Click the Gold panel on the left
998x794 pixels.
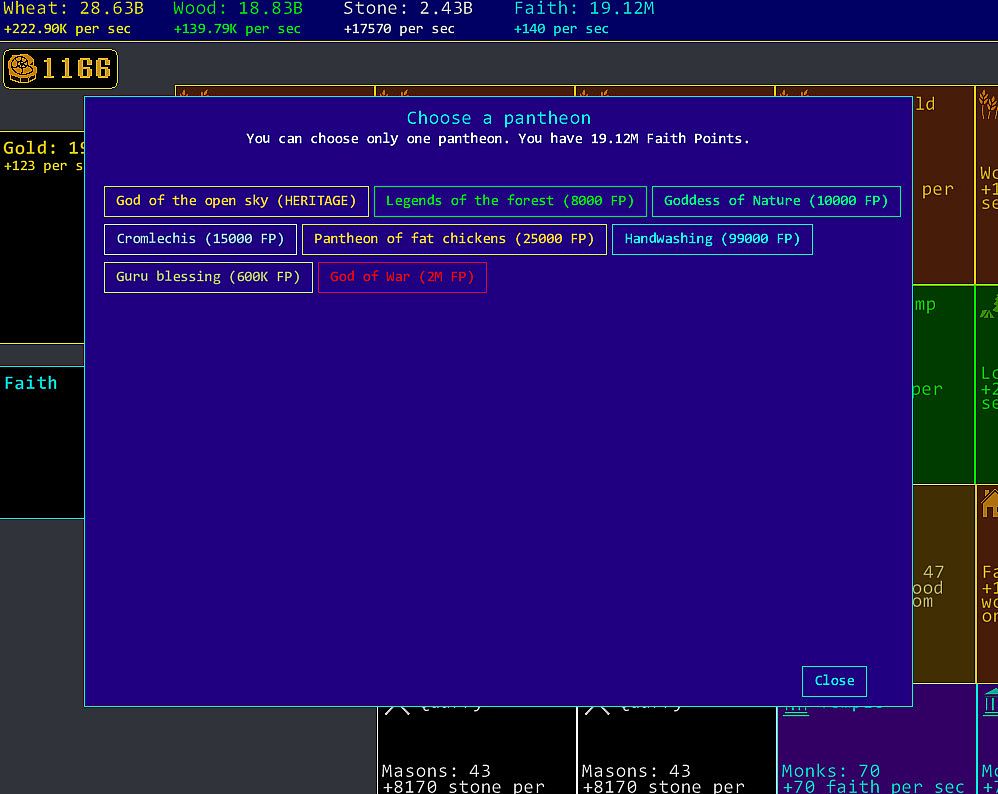pos(42,237)
